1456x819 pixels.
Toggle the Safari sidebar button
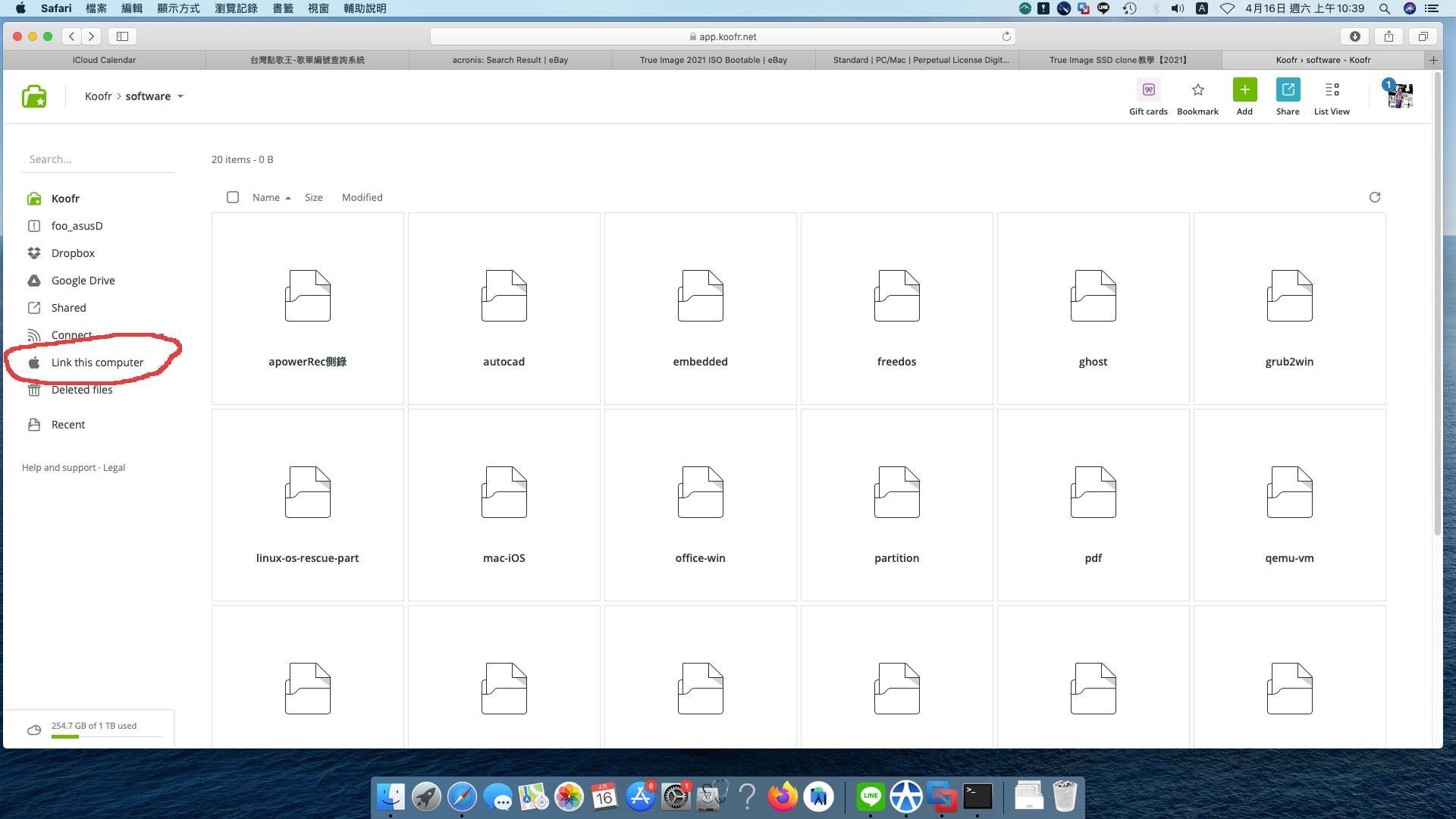(x=122, y=36)
